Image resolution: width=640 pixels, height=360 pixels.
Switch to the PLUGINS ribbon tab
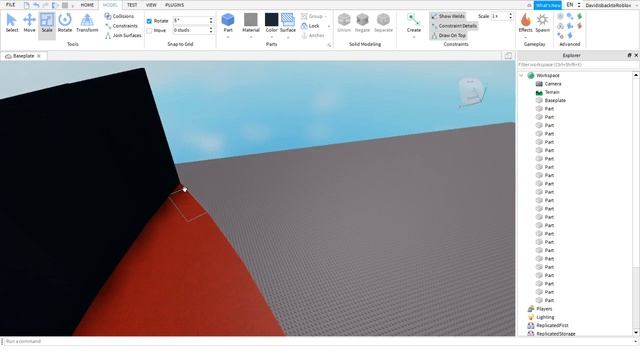(x=174, y=5)
